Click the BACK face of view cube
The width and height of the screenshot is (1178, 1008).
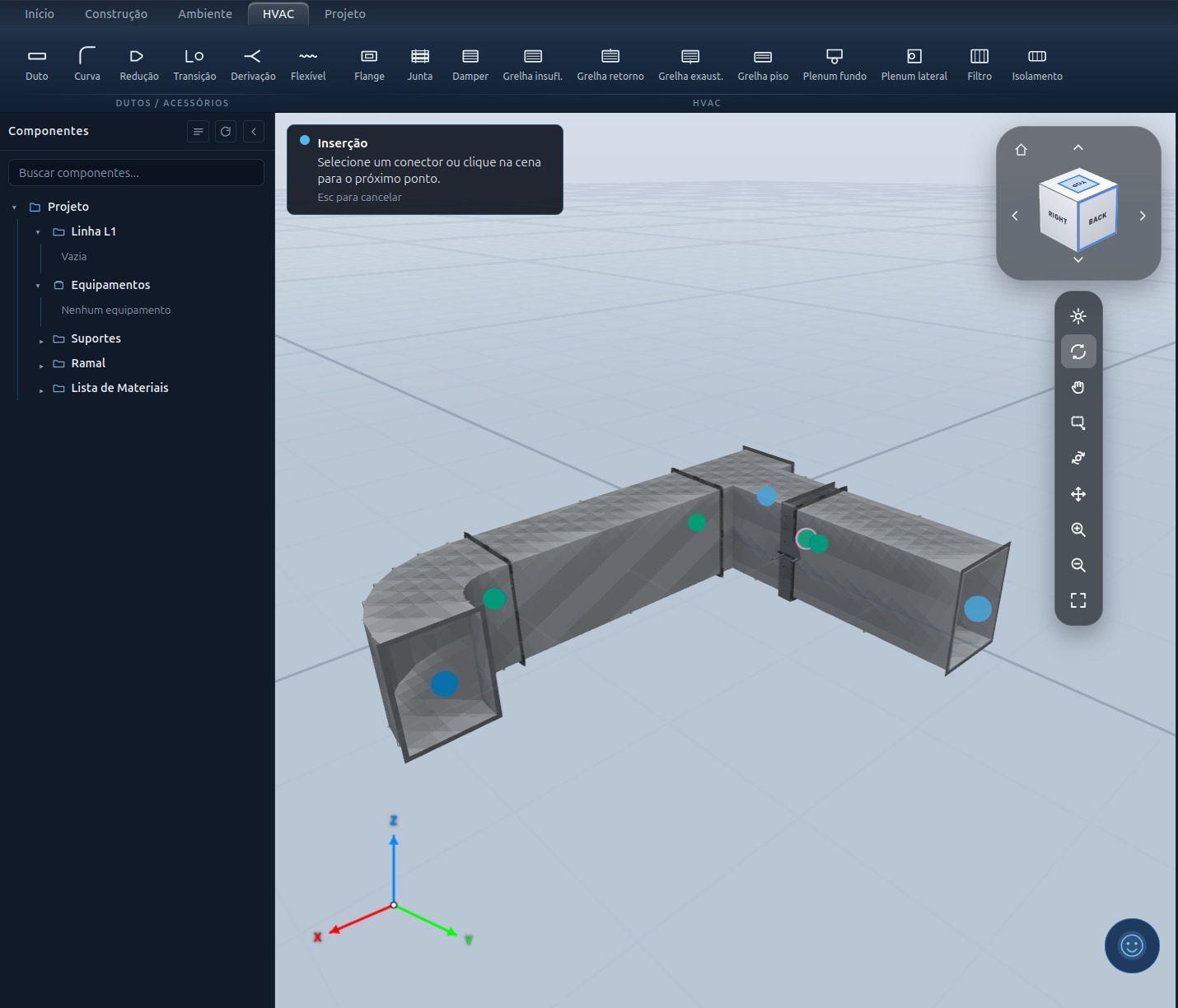point(1097,219)
